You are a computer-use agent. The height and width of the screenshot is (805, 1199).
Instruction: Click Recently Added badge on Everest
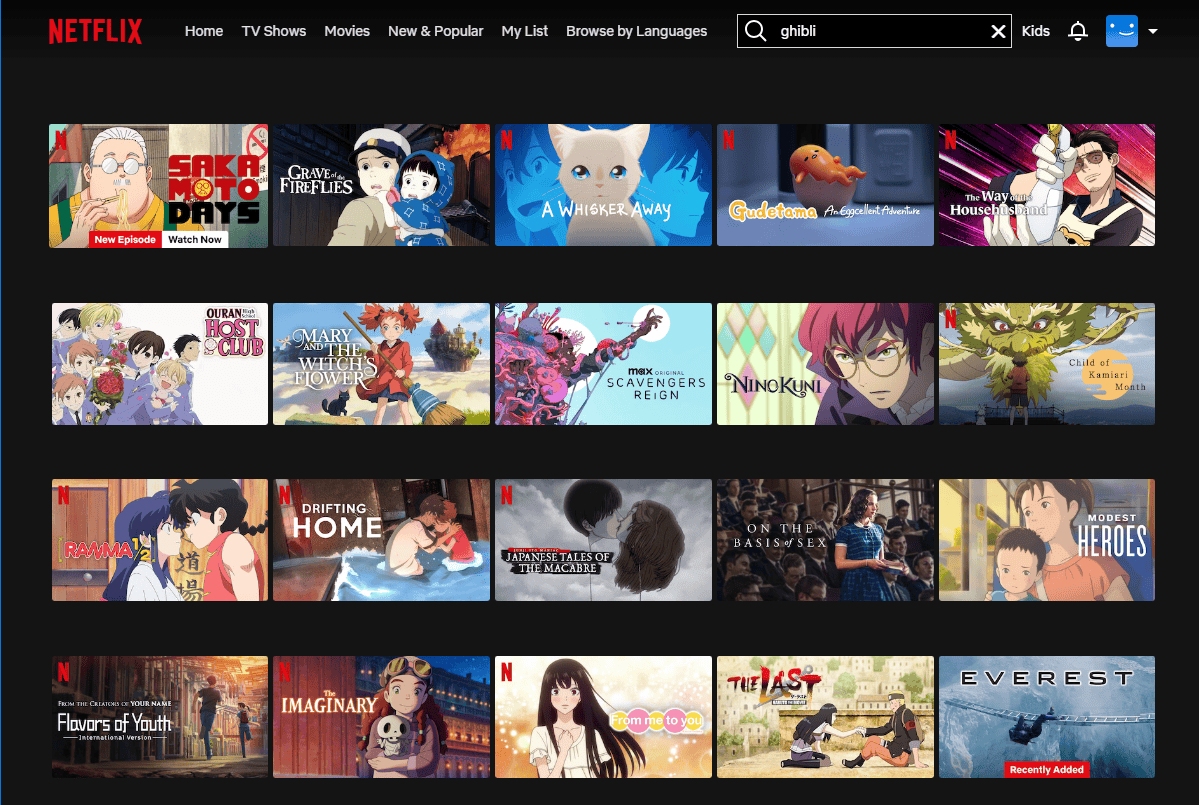[x=1046, y=770]
